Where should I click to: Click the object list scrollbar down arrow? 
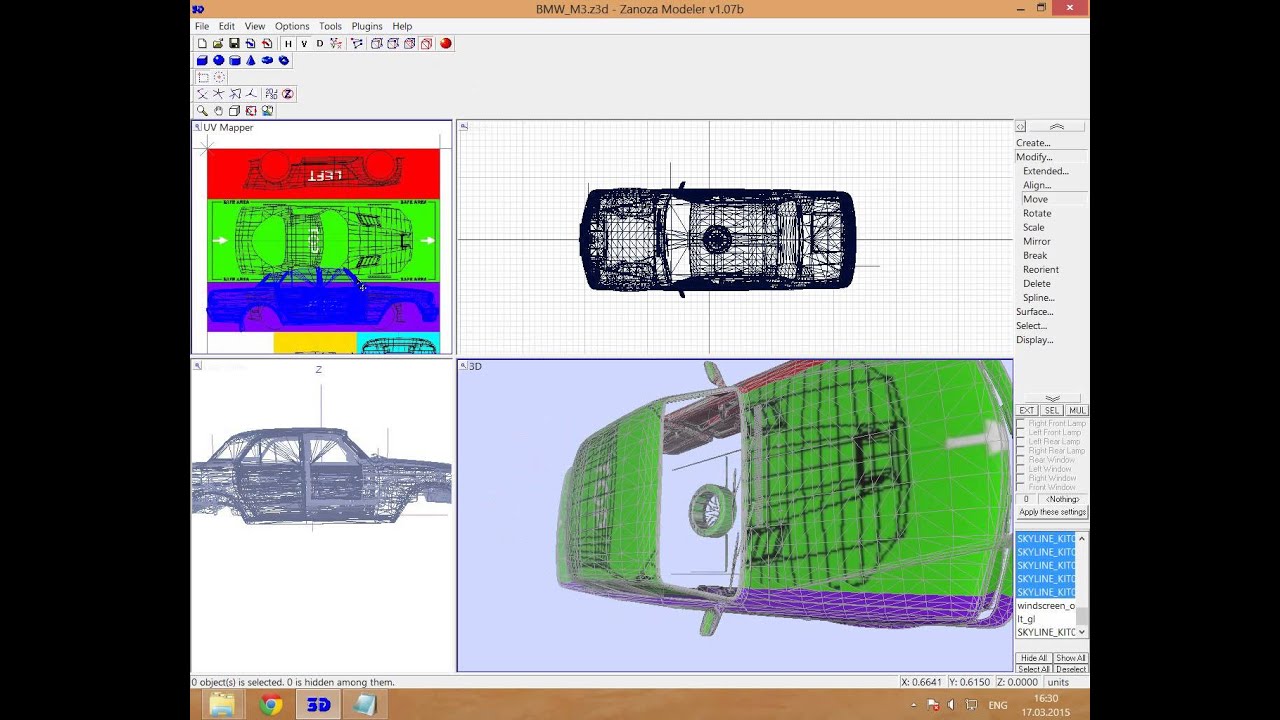[x=1082, y=632]
